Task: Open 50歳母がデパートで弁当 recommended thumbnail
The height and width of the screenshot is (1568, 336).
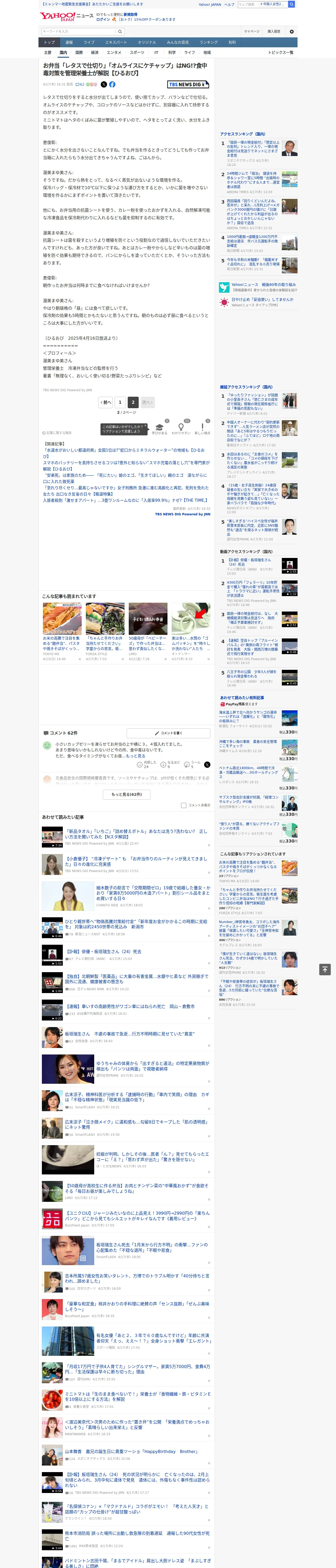Action: pos(148,618)
